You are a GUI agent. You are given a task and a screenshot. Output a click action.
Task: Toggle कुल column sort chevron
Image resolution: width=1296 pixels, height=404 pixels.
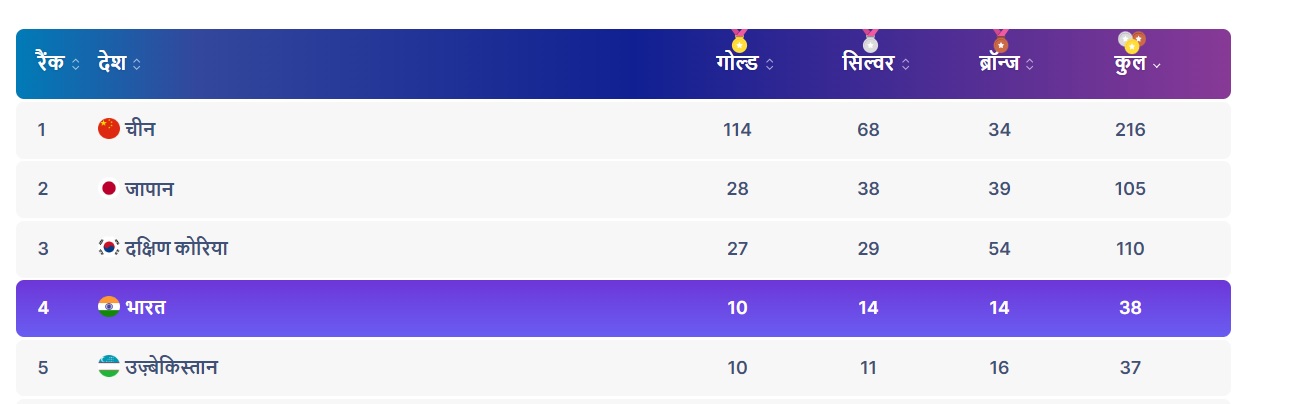1157,65
